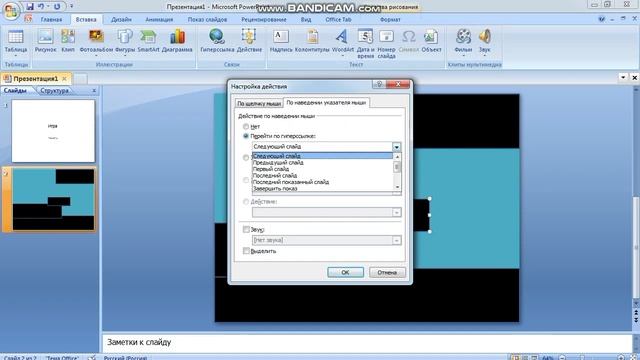
Task: Open the Office button menu
Action: (11, 10)
